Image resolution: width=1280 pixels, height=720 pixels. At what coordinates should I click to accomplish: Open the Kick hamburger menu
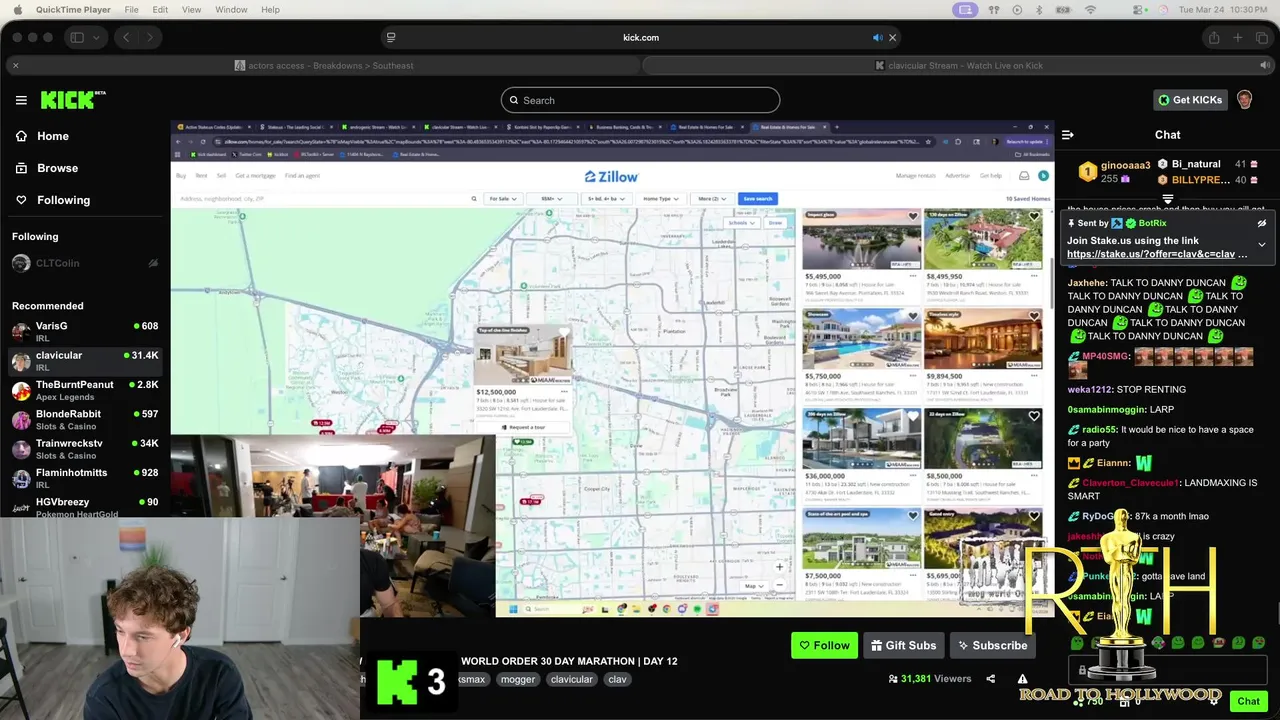click(21, 100)
